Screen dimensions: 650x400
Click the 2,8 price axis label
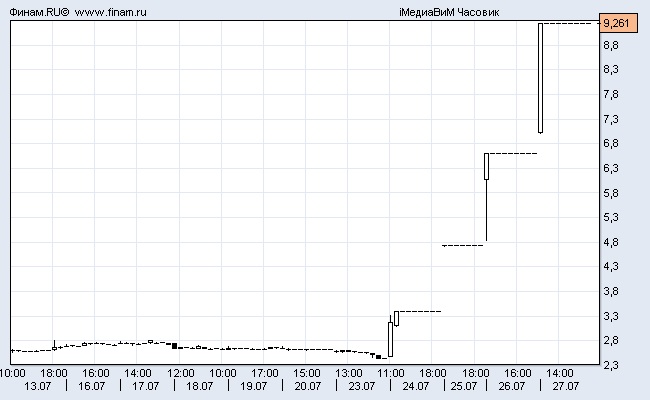(x=611, y=340)
